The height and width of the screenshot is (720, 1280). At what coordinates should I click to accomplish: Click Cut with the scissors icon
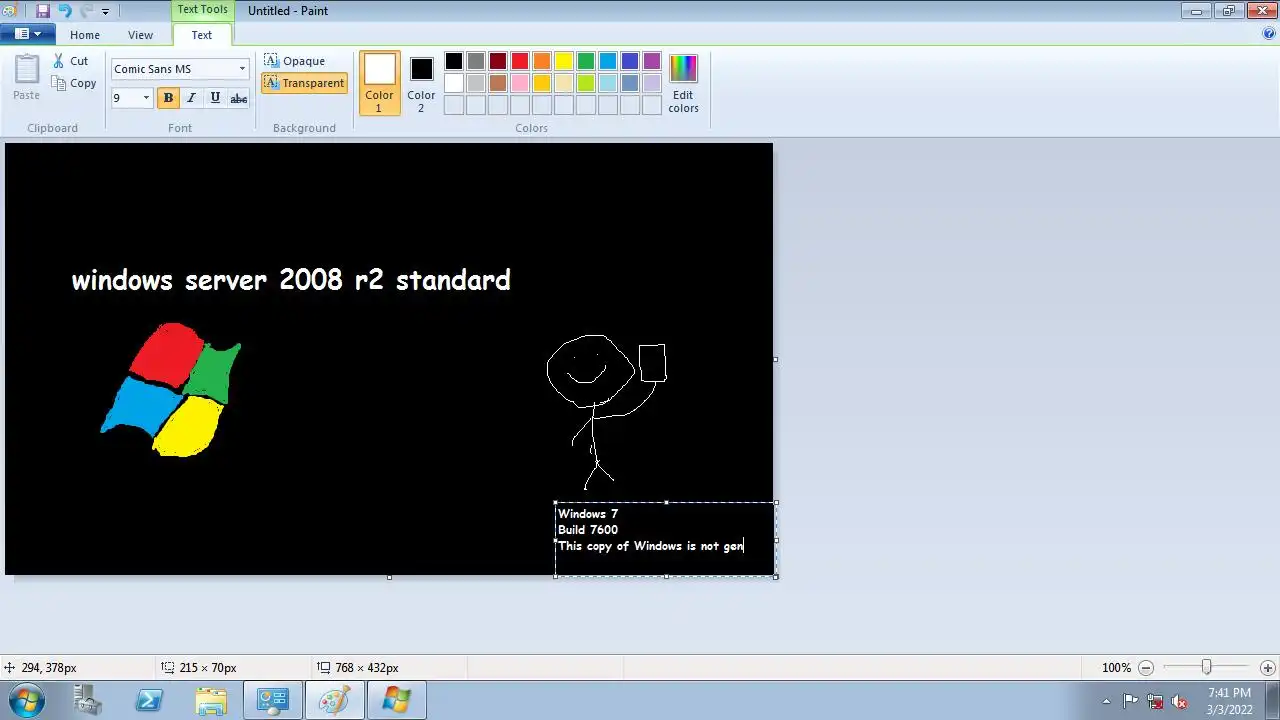(x=70, y=61)
